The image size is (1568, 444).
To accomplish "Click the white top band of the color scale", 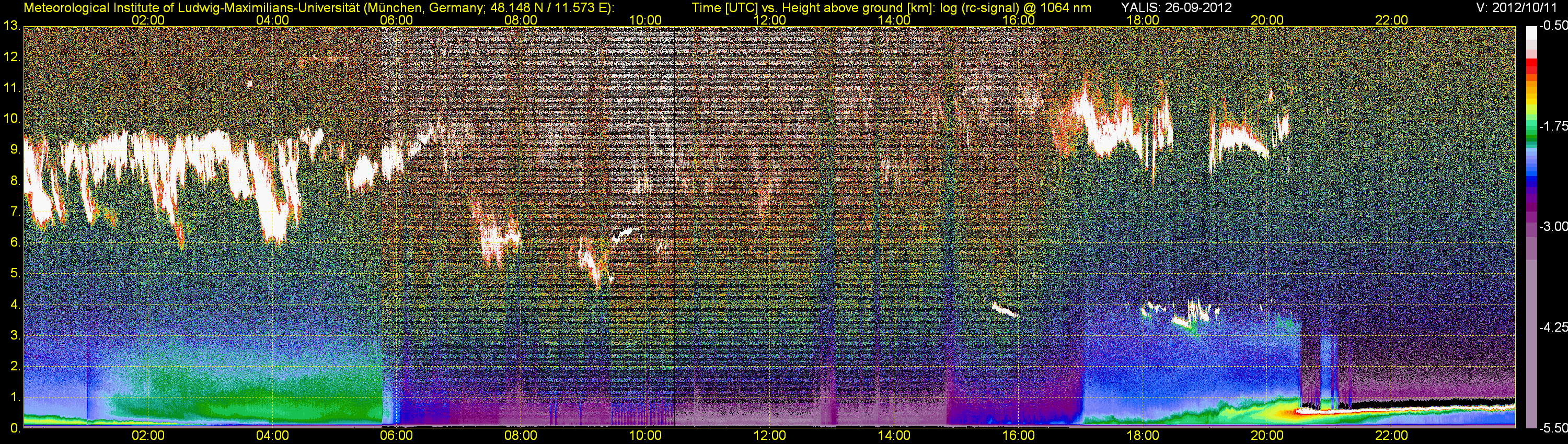I will click(1531, 33).
